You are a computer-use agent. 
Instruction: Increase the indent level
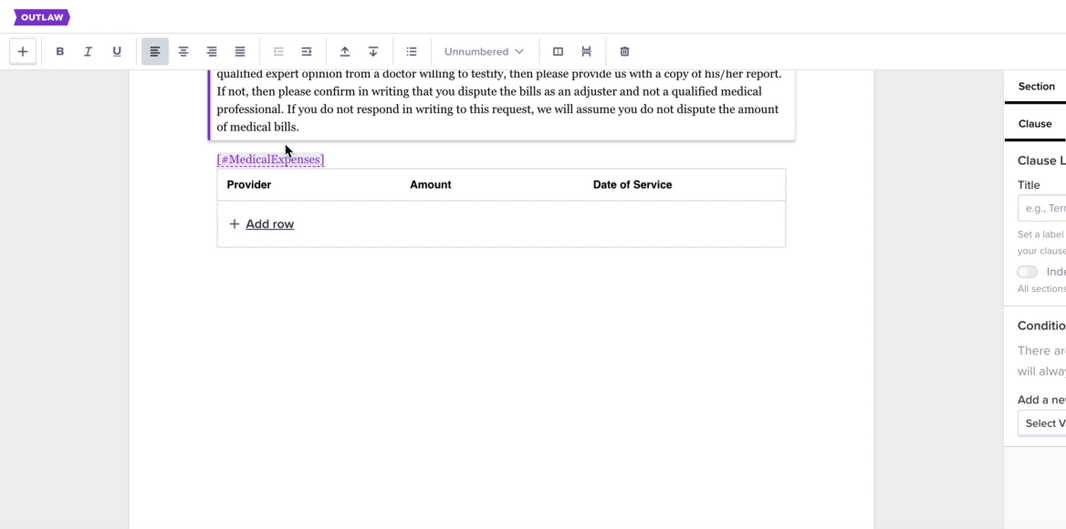(x=307, y=52)
